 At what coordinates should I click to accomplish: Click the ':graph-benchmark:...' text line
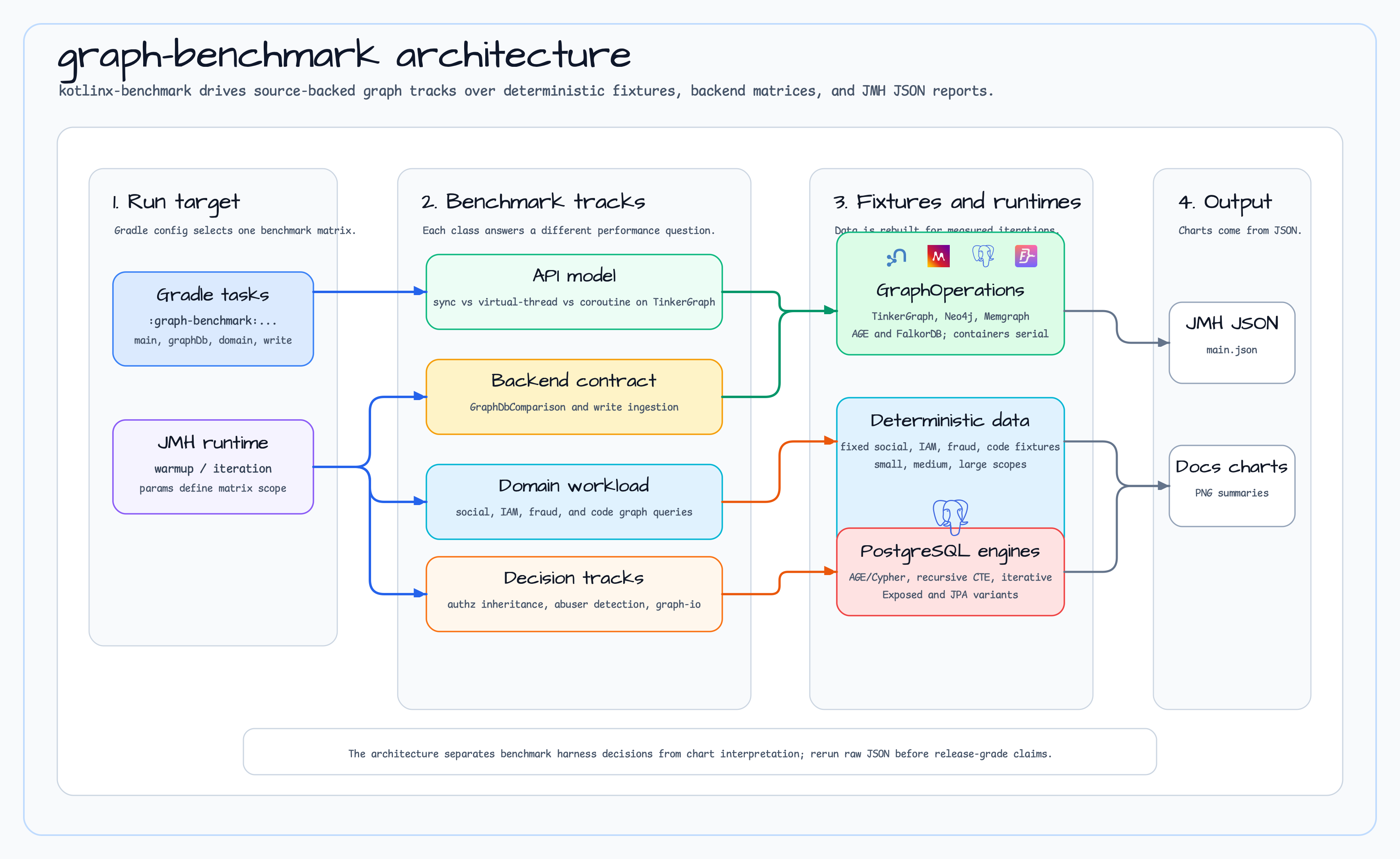click(x=212, y=321)
